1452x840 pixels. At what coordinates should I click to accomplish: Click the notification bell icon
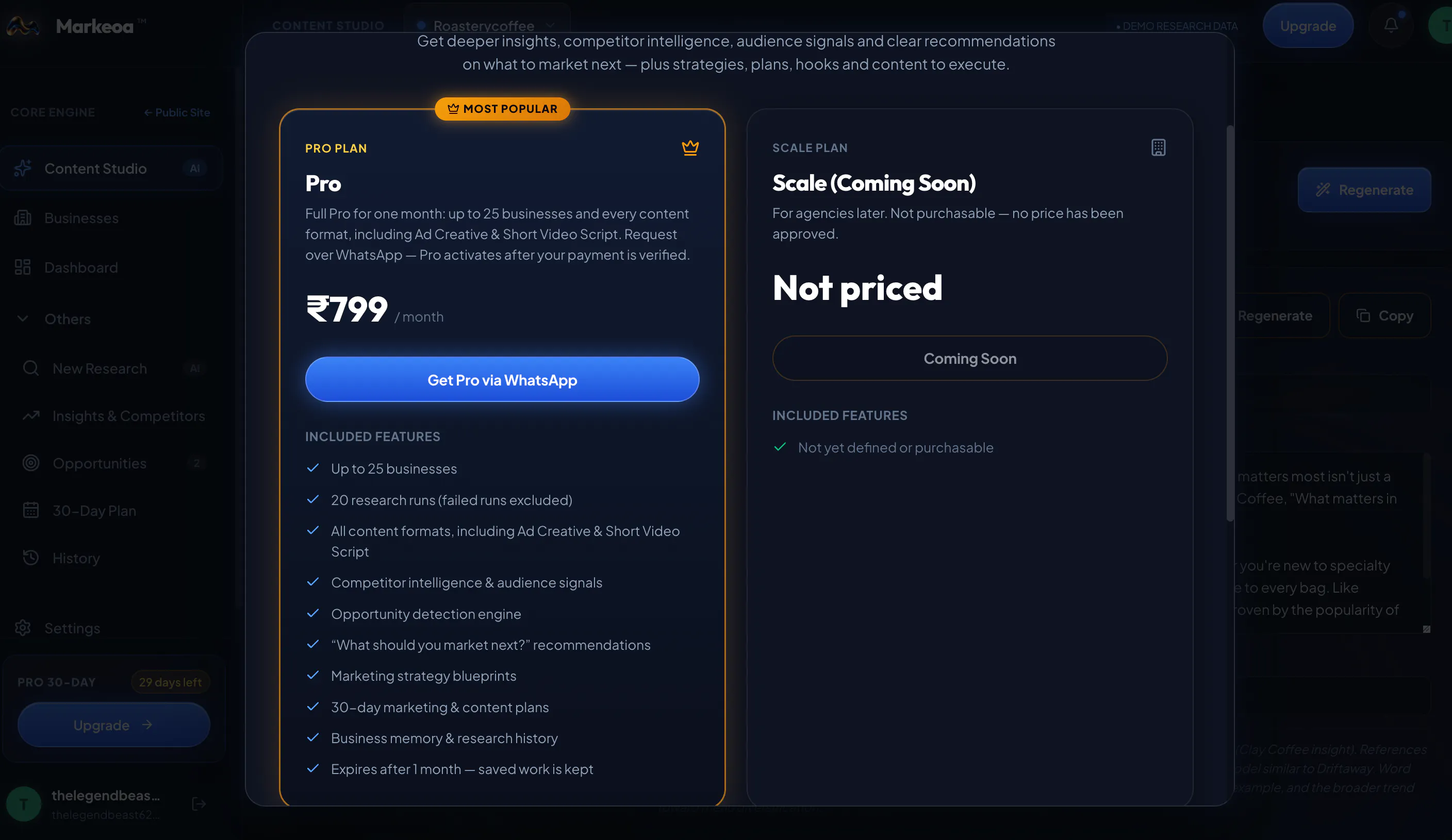tap(1390, 25)
